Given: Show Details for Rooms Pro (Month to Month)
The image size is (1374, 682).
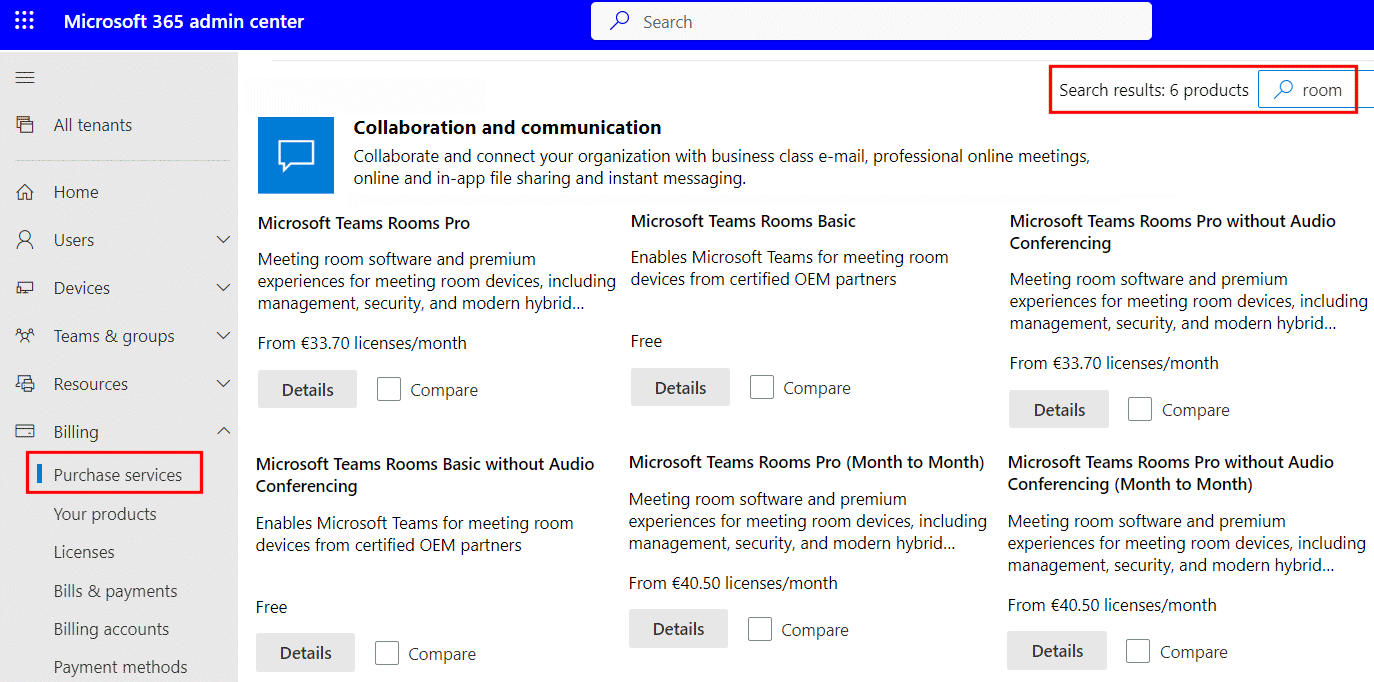Looking at the screenshot, I should click(678, 629).
